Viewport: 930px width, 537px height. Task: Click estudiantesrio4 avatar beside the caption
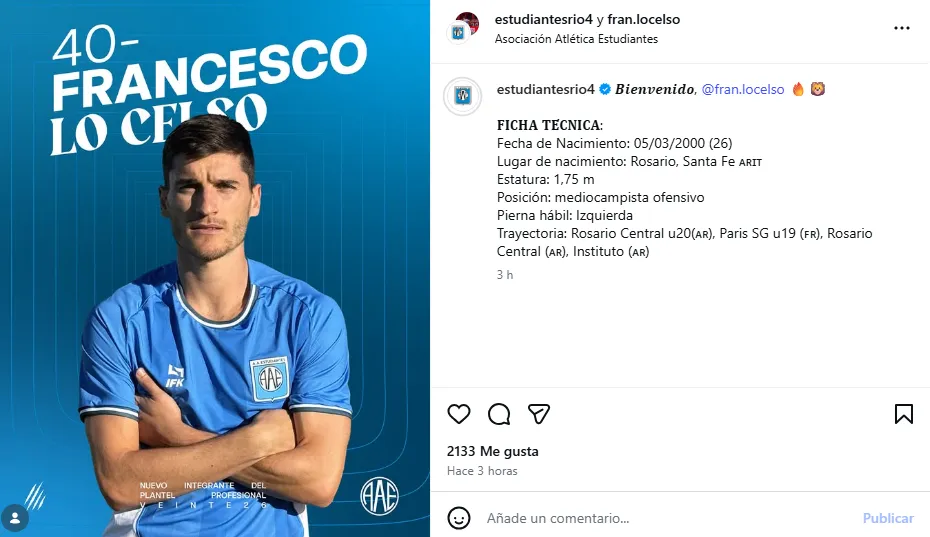463,96
